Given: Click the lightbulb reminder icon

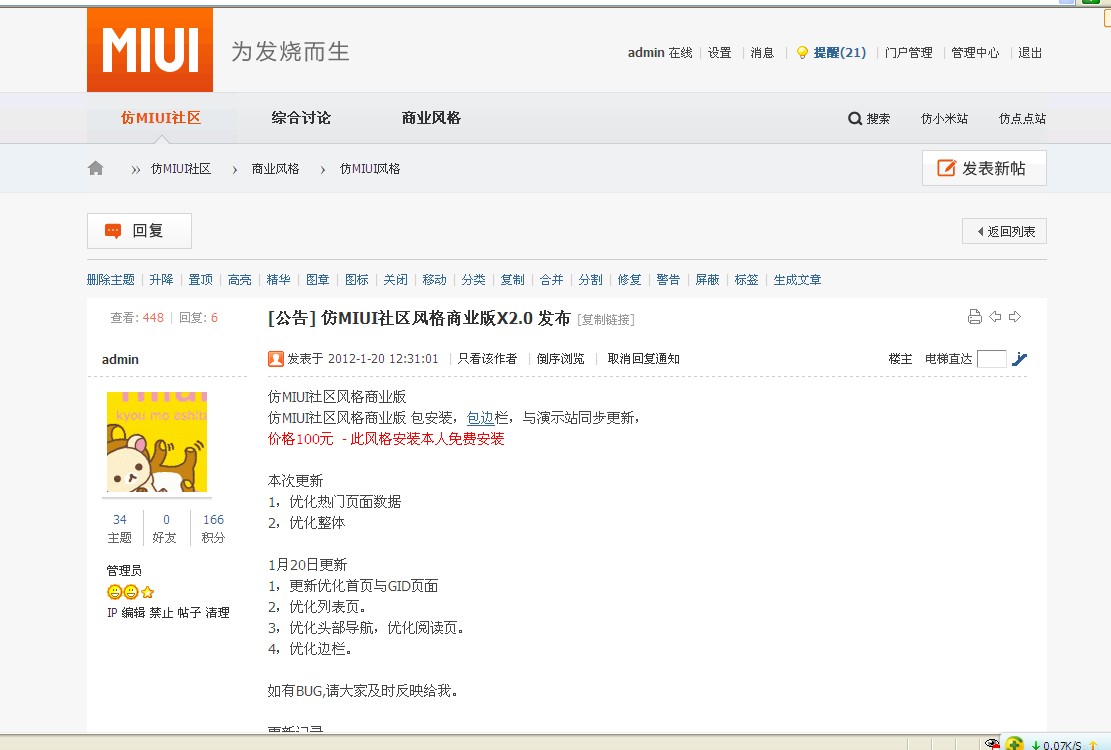Looking at the screenshot, I should 802,52.
